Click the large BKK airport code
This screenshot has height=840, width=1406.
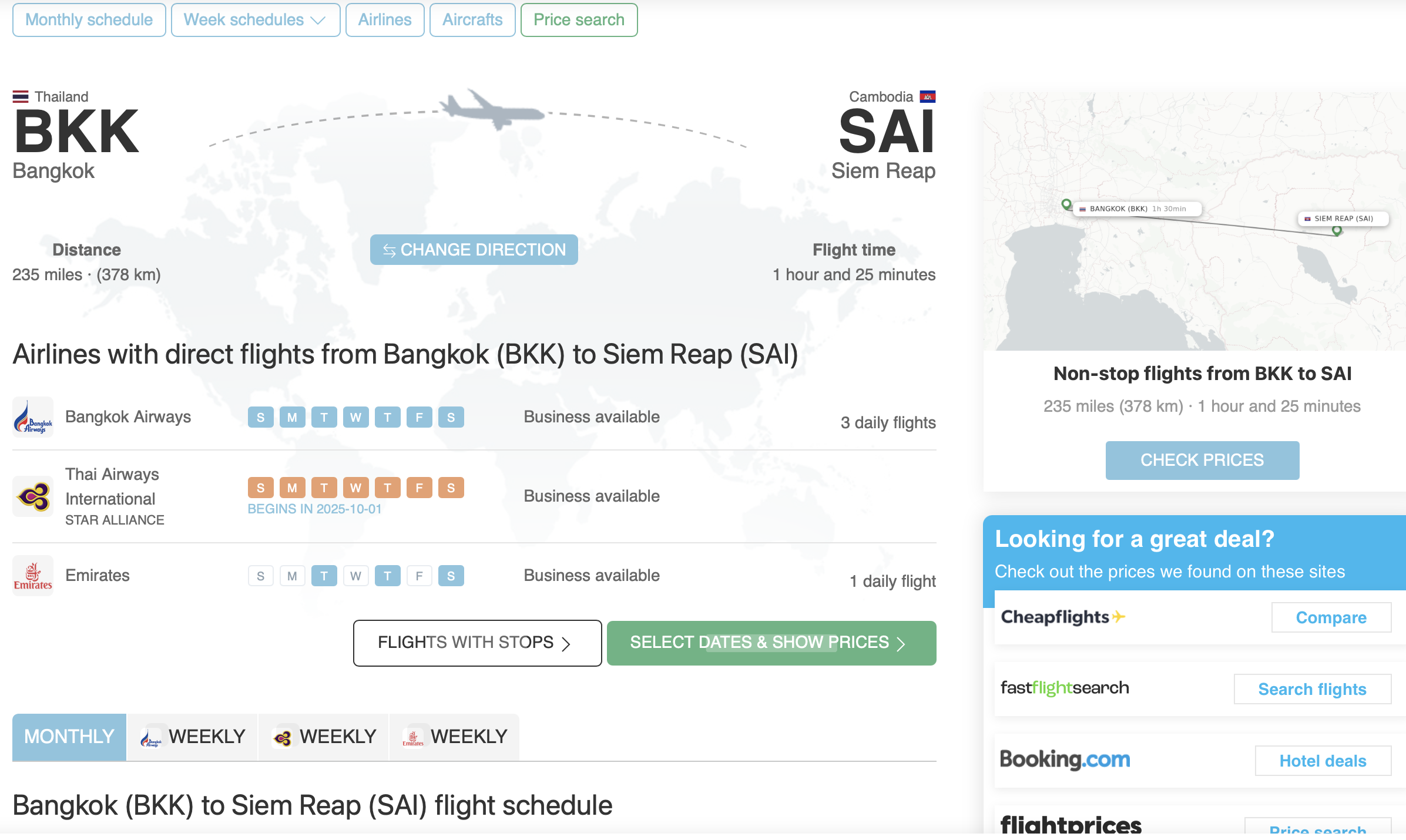(76, 132)
